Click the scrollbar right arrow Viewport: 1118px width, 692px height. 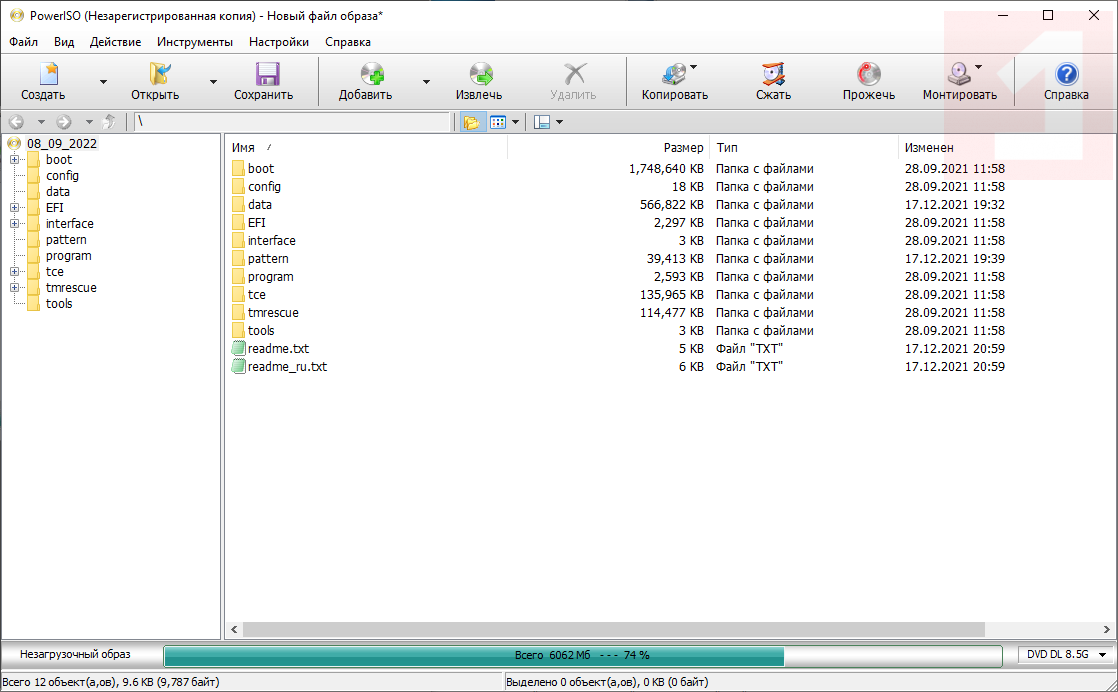coord(1107,629)
